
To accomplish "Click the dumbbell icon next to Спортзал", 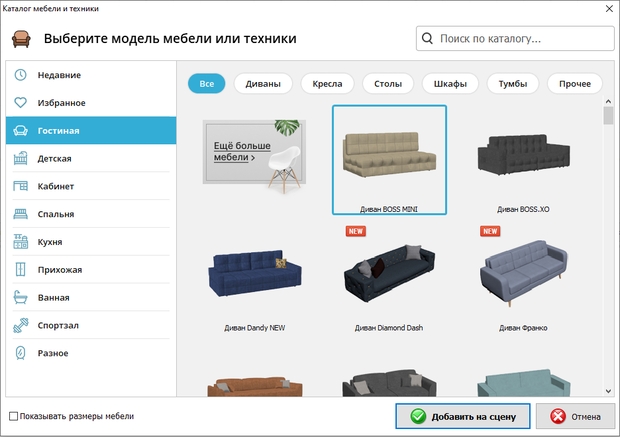I will click(x=21, y=325).
